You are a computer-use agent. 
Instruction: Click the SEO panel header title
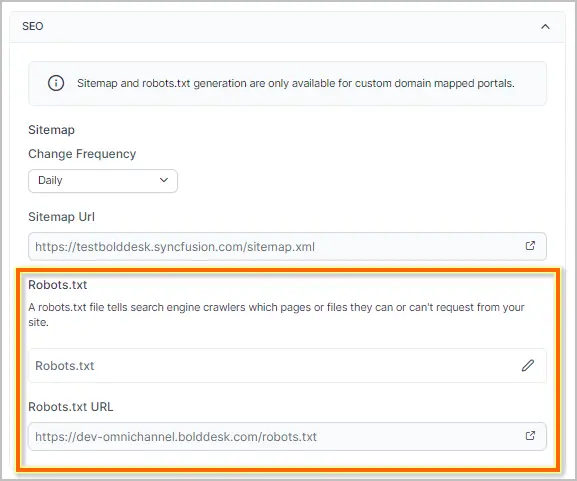click(x=33, y=26)
